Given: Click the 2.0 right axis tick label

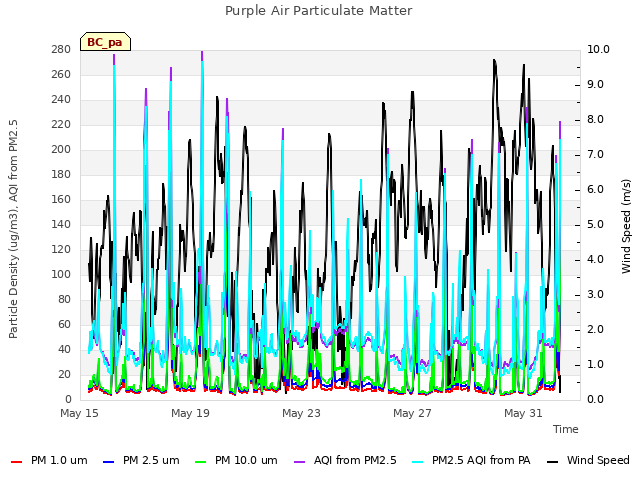Looking at the screenshot, I should point(595,329).
